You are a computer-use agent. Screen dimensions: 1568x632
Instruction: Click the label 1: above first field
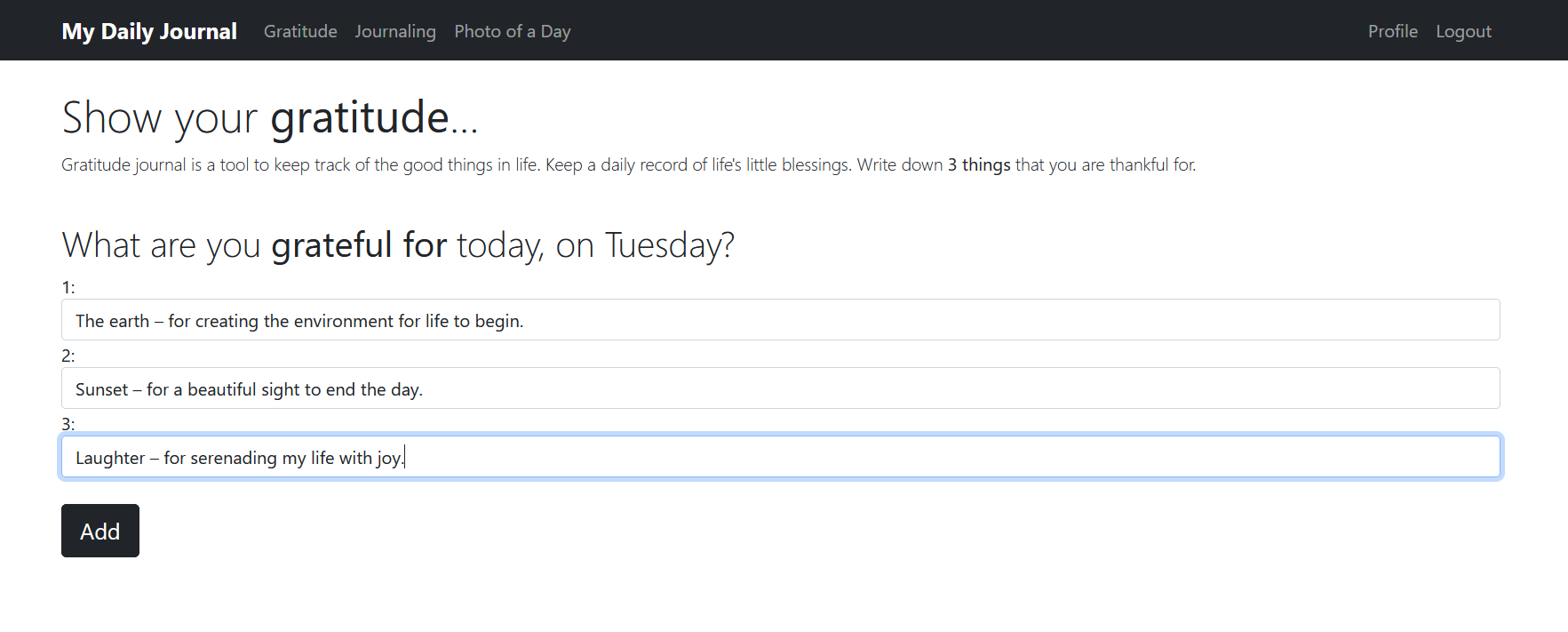[x=68, y=286]
